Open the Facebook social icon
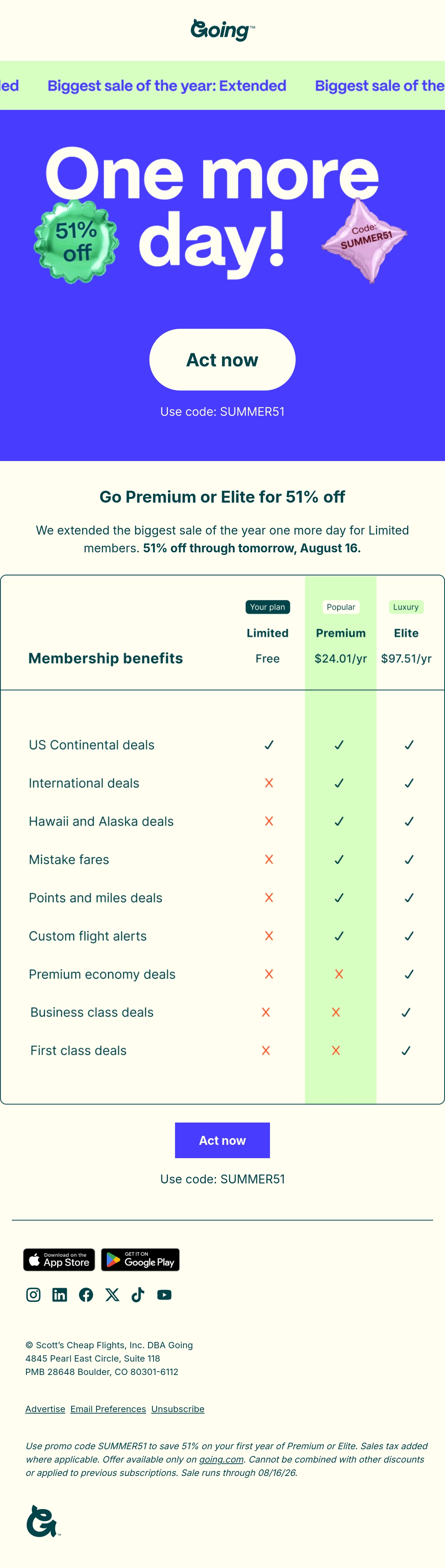This screenshot has height=1568, width=445. coord(86,1295)
